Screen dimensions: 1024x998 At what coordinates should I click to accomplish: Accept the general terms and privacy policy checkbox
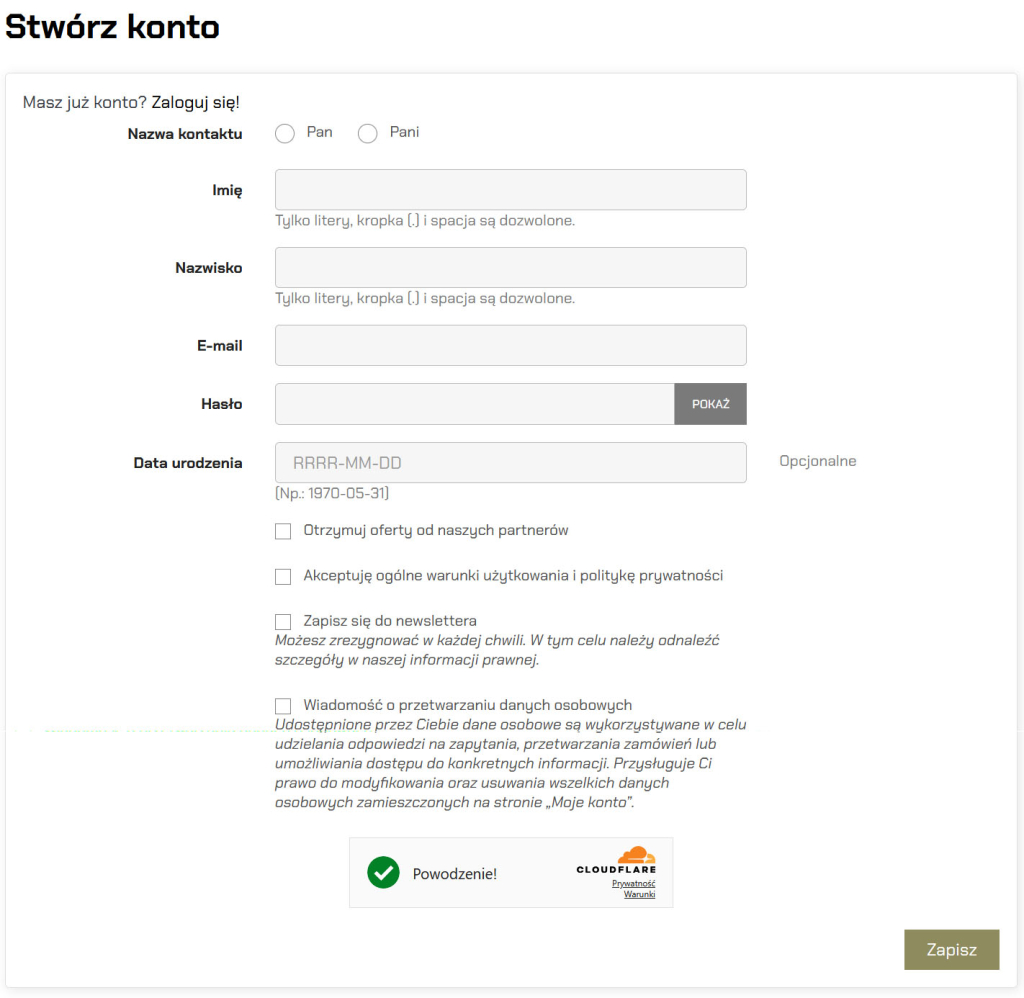283,577
